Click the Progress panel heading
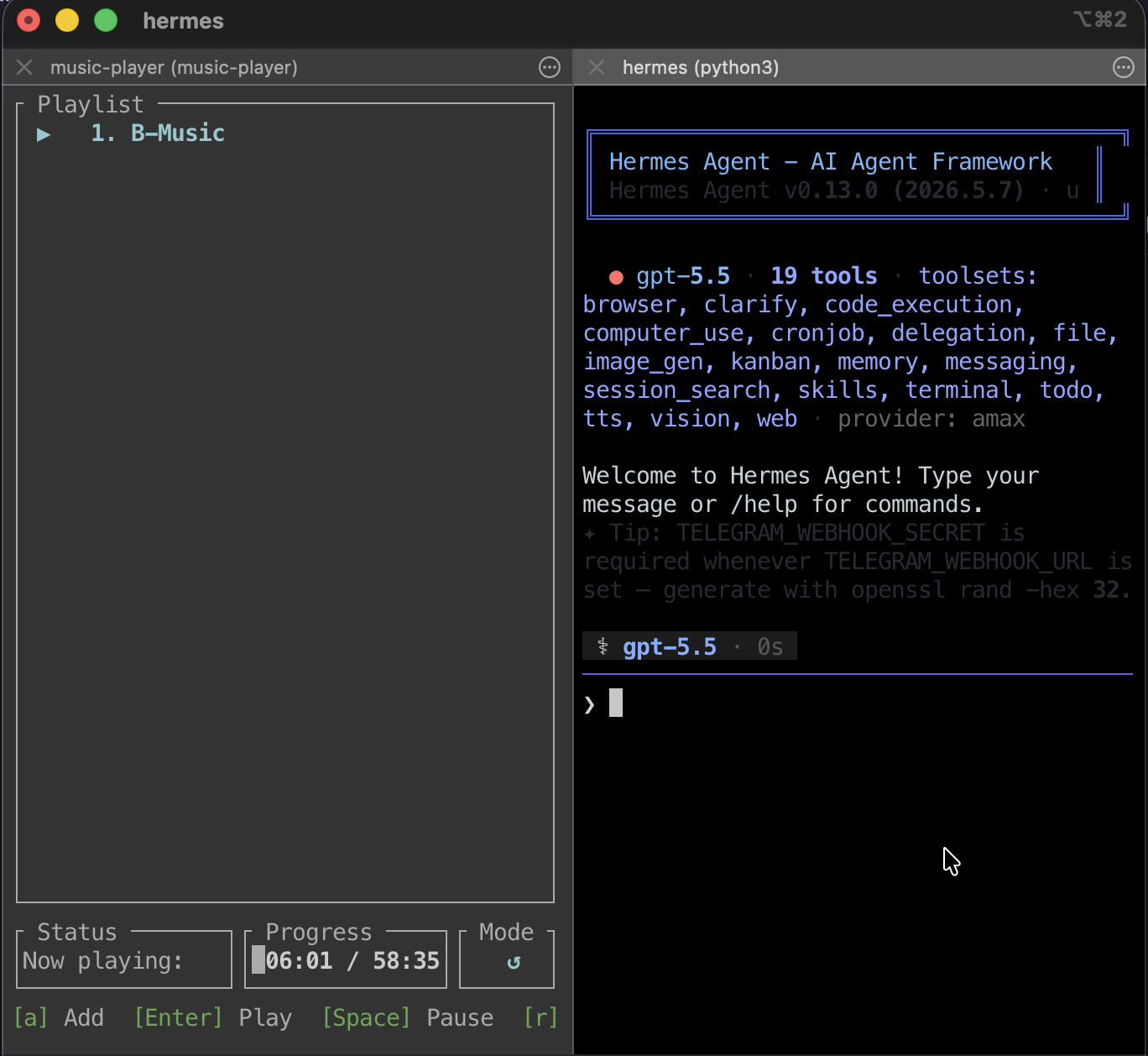The width and height of the screenshot is (1148, 1056). pos(319,933)
